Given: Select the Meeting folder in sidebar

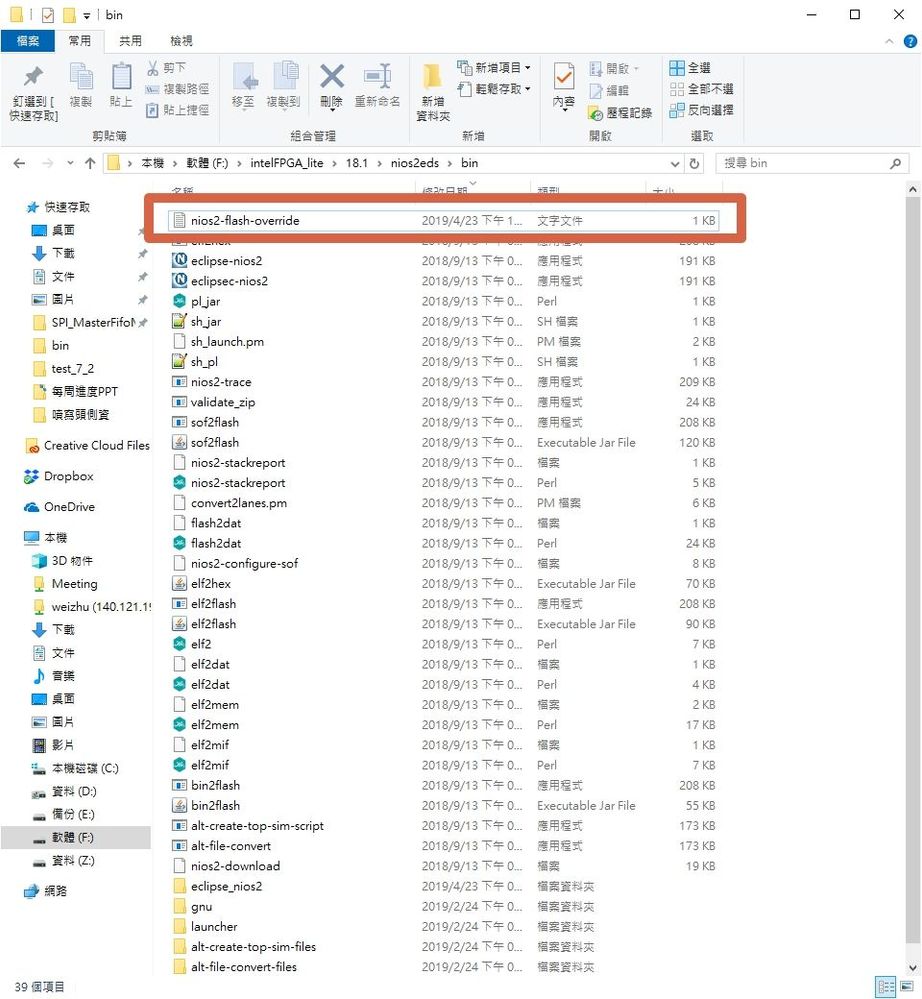Looking at the screenshot, I should pos(66,584).
